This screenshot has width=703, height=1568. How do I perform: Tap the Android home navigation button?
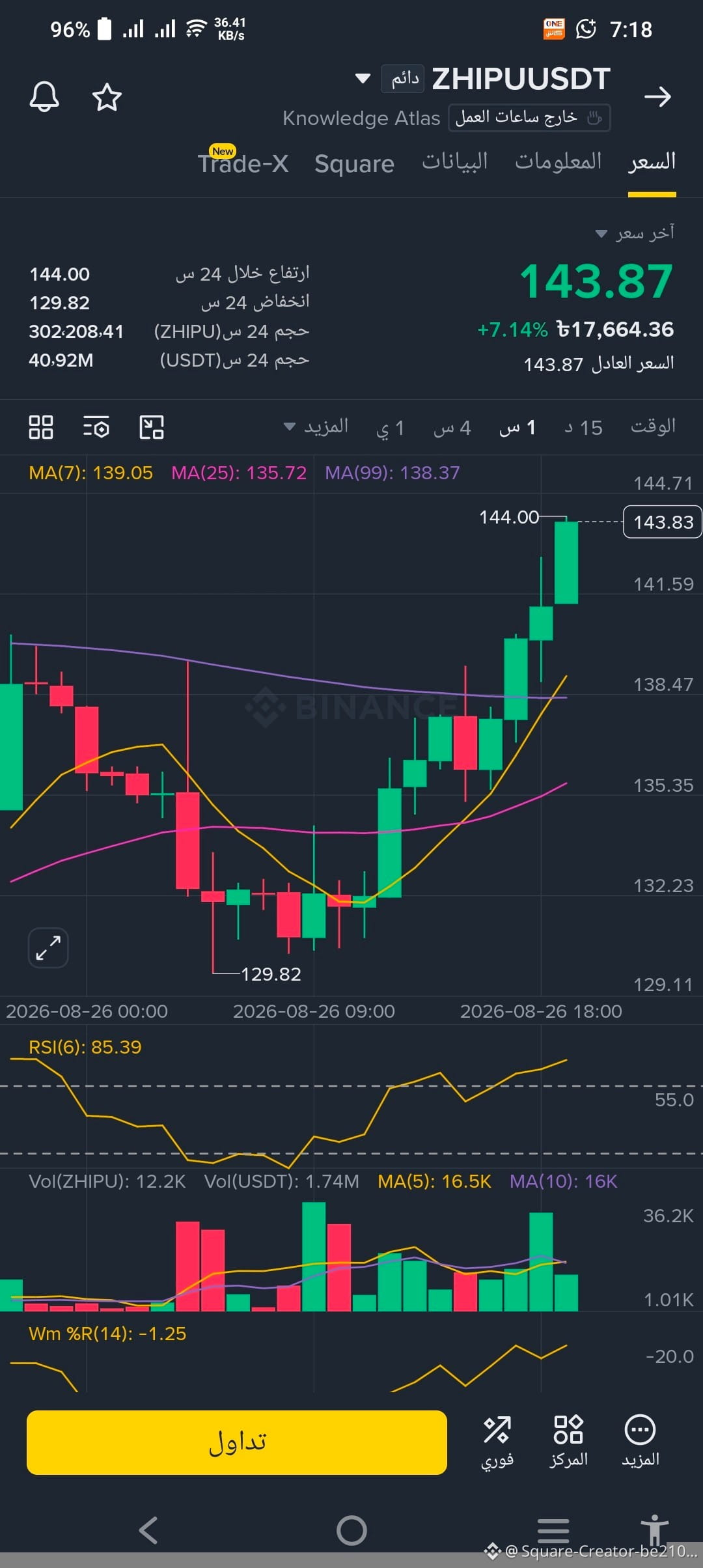coord(351,1530)
